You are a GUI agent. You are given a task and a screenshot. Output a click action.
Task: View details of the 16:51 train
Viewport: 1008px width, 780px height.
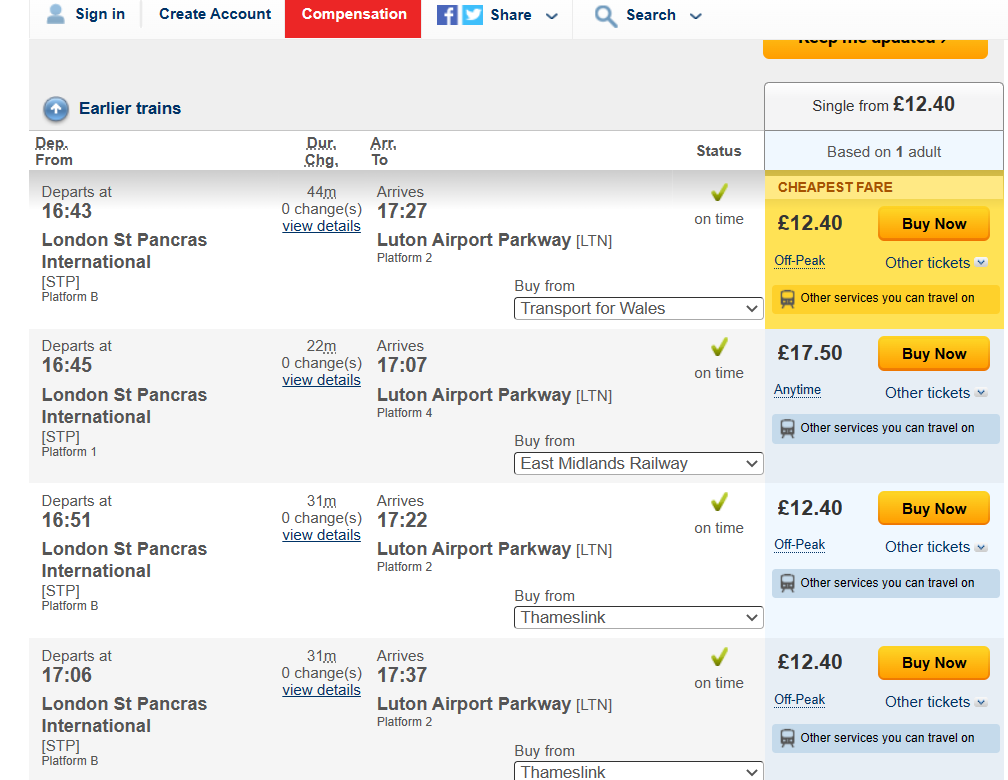(x=321, y=535)
